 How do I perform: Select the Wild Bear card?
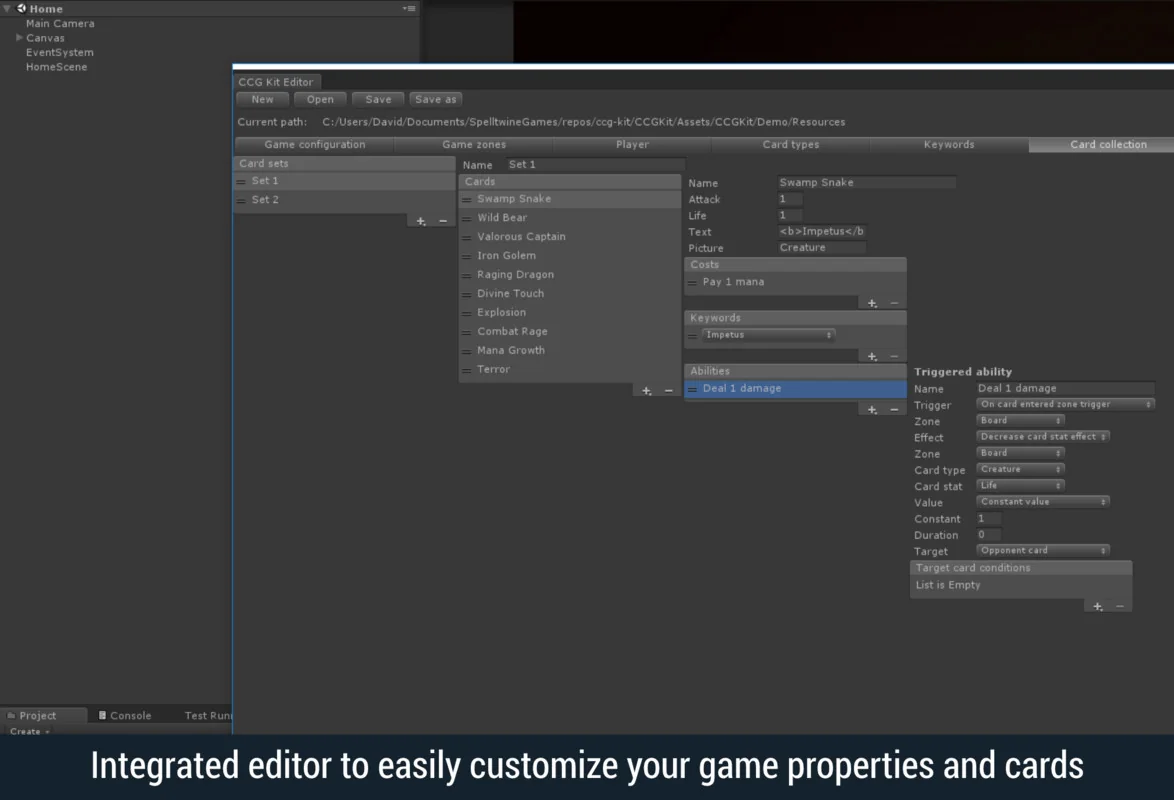pyautogui.click(x=502, y=217)
